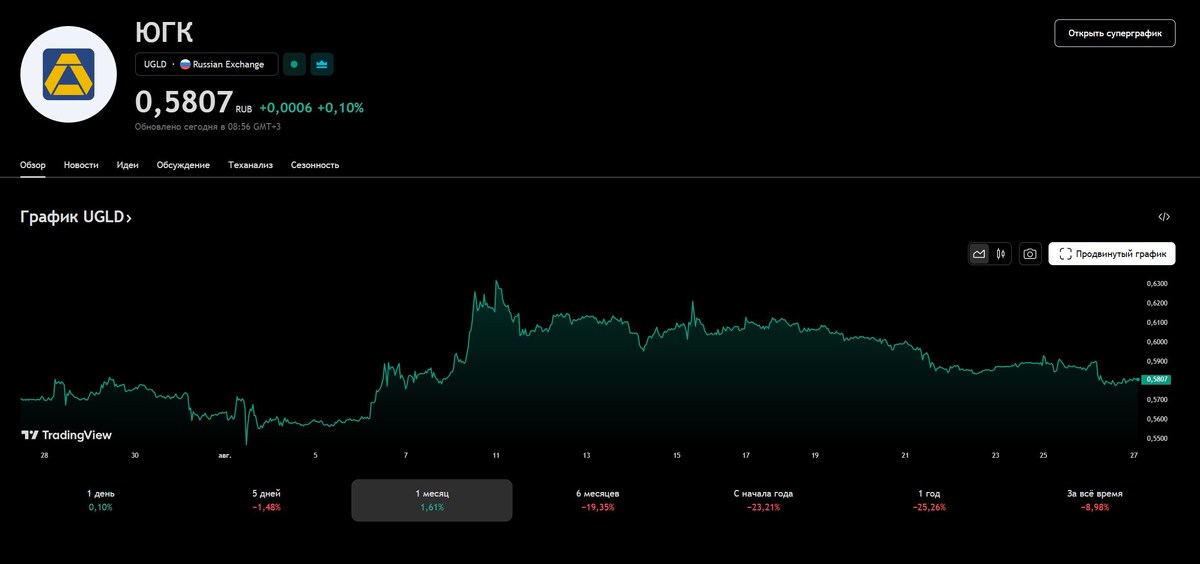Click the 0,6000 price axis label

(1158, 341)
